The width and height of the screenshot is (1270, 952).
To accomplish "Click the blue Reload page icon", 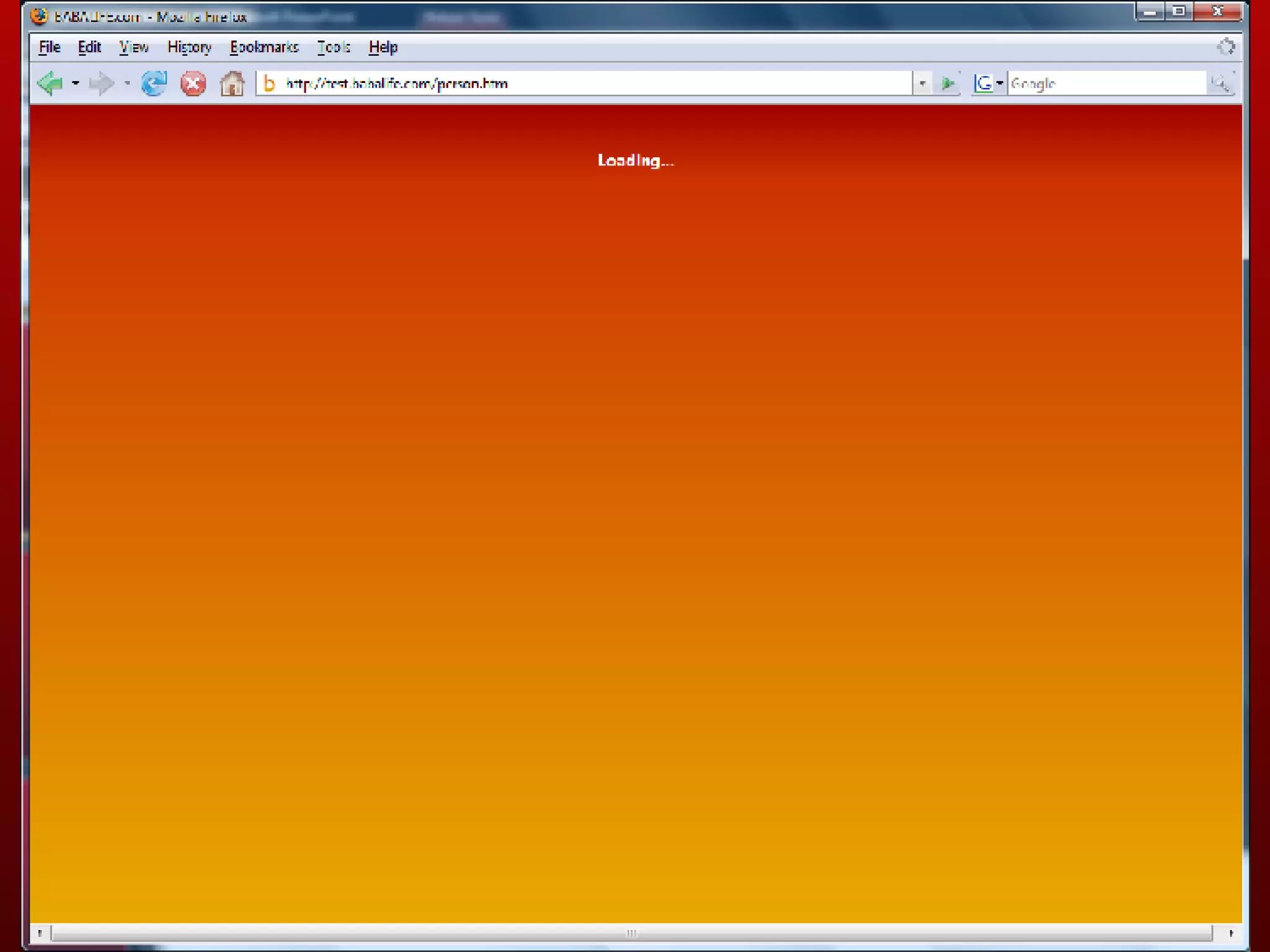I will (x=154, y=83).
